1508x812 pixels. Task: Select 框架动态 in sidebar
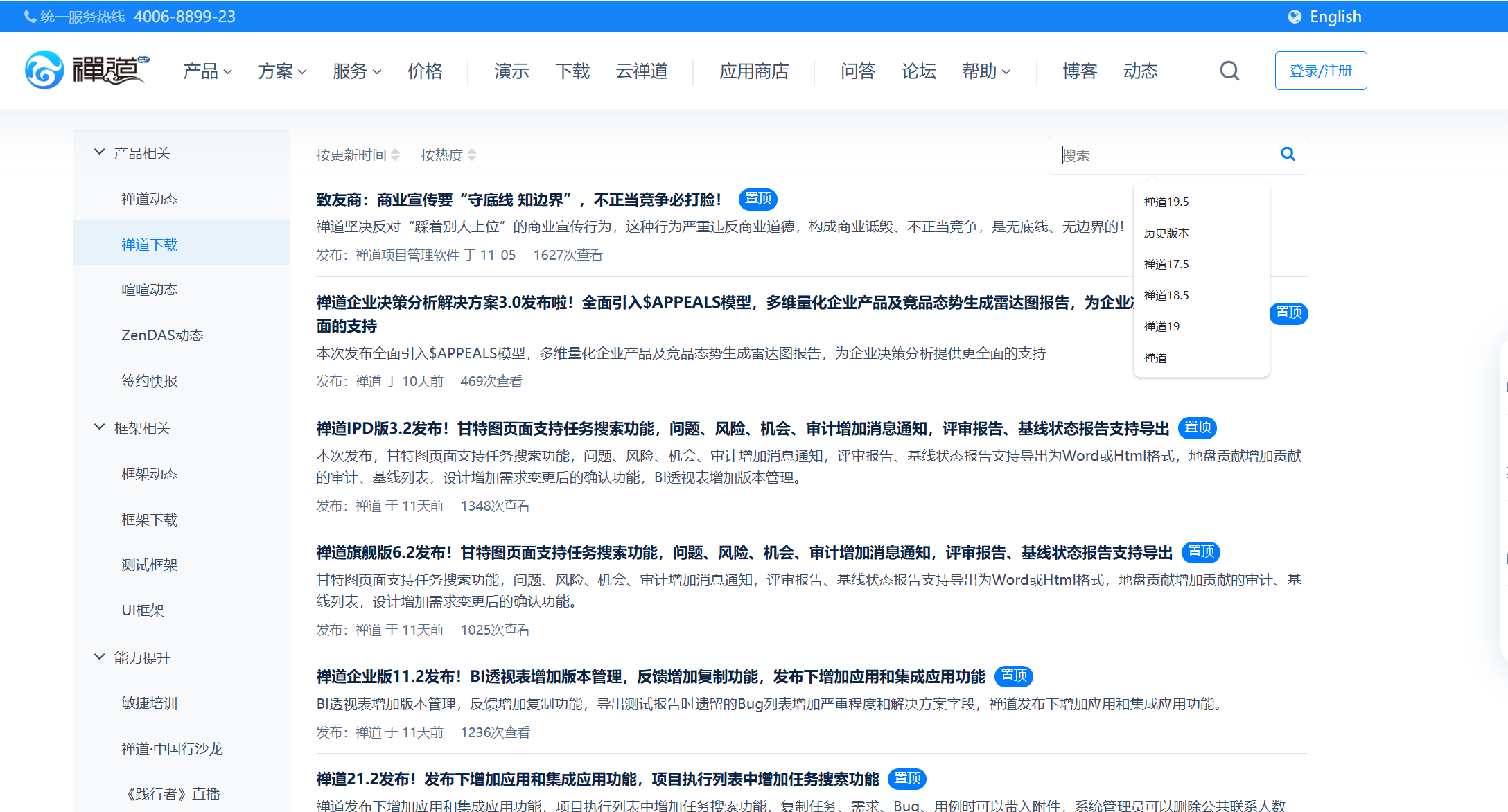tap(149, 474)
